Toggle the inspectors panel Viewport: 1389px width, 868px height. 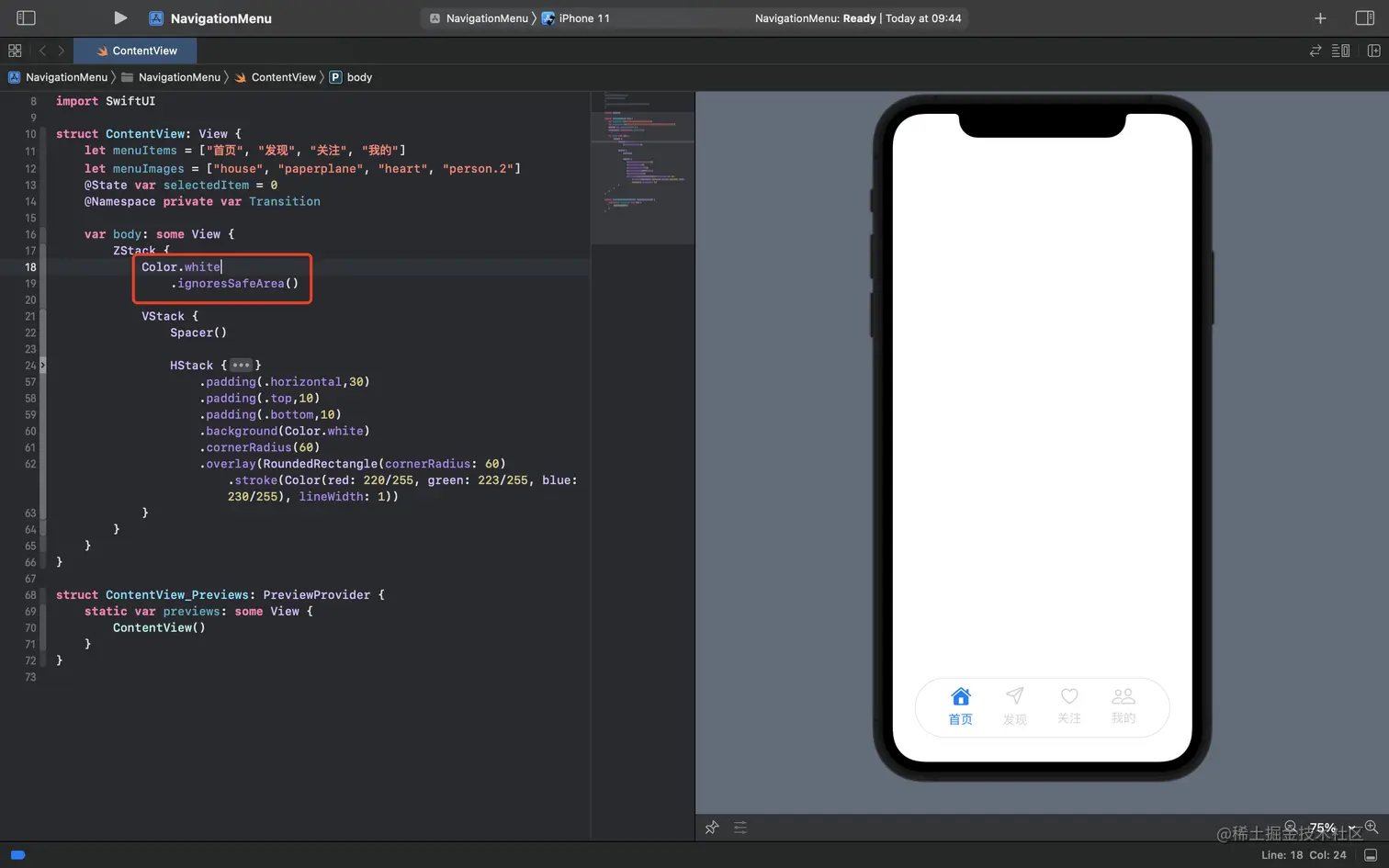pos(1365,17)
